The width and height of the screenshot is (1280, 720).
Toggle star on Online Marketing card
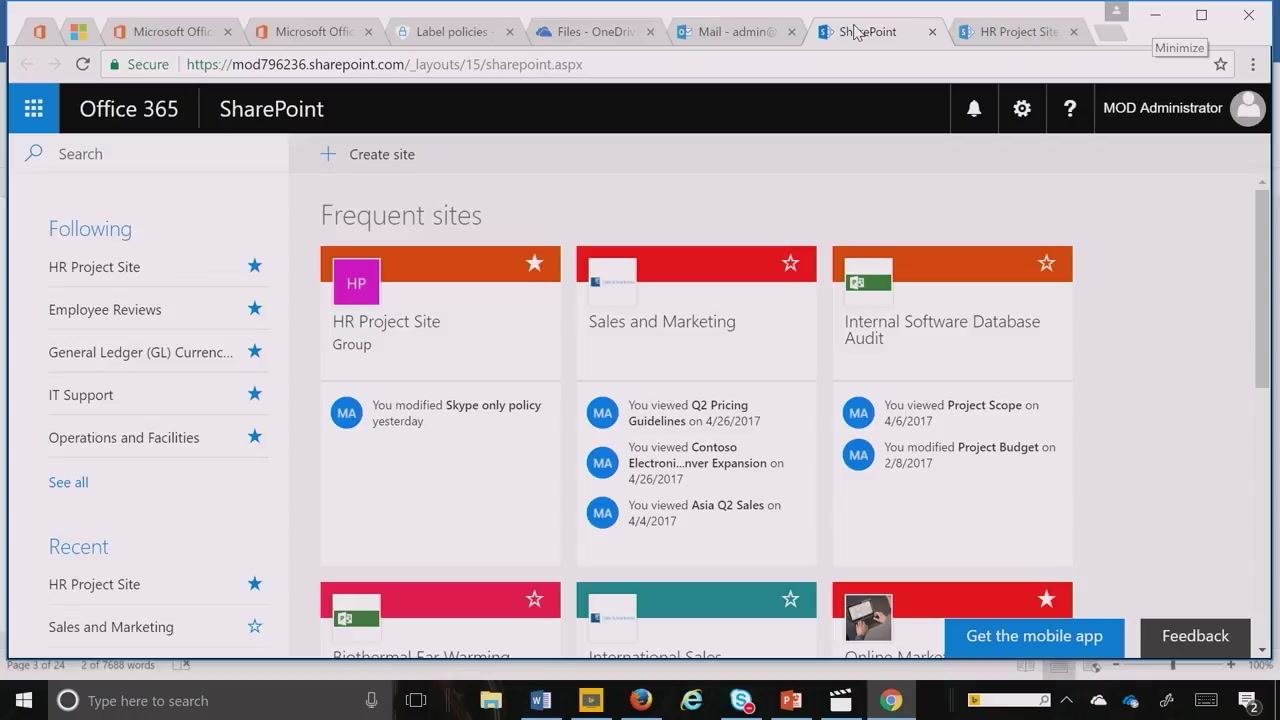click(x=1047, y=599)
